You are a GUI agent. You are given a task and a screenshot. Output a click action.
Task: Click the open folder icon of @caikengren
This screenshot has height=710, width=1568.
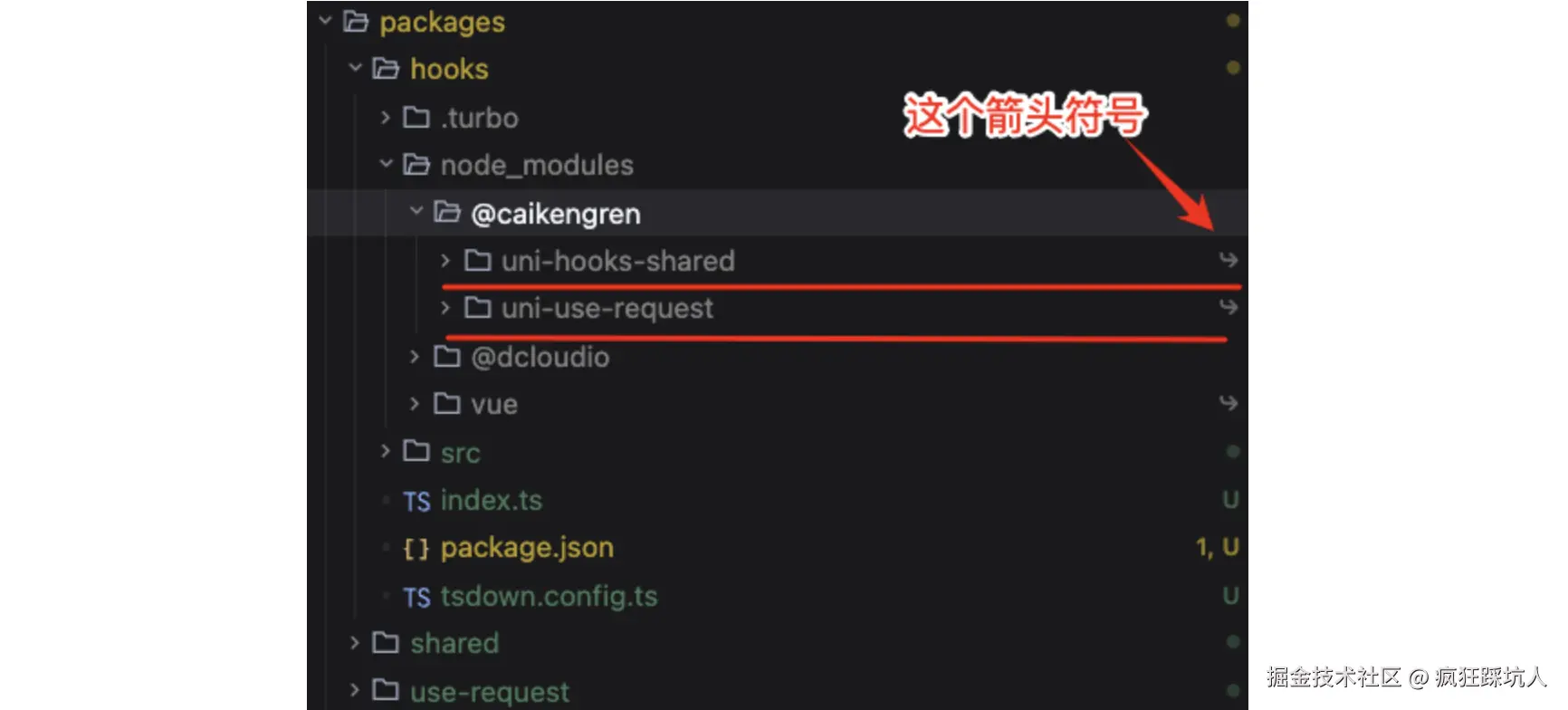pyautogui.click(x=447, y=212)
